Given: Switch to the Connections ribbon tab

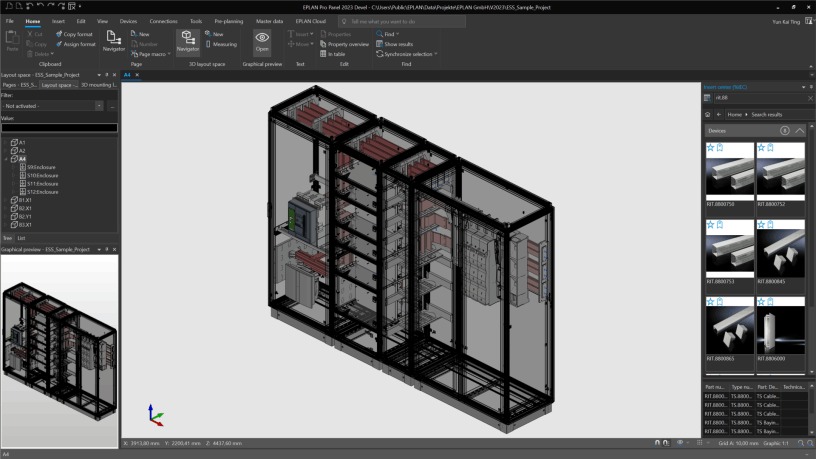Looking at the screenshot, I should coord(163,21).
